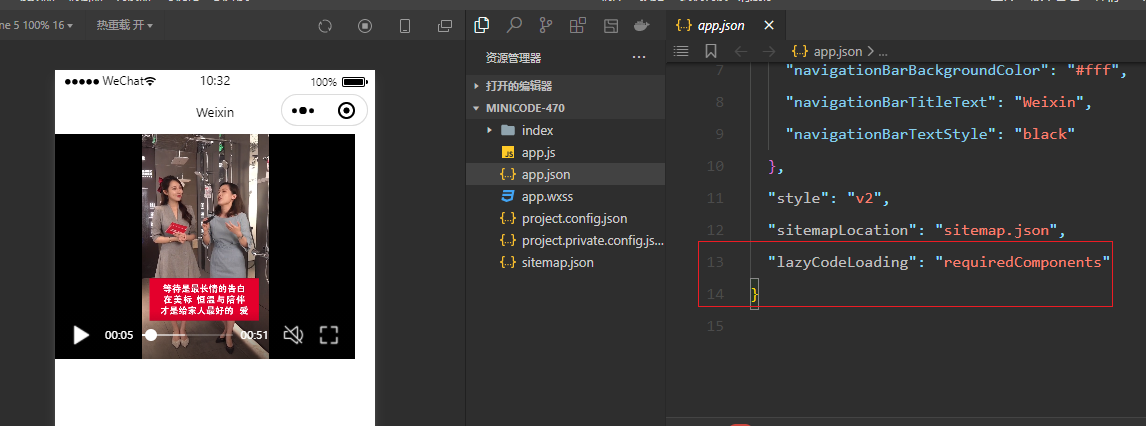This screenshot has height=426, width=1146.
Task: Click the "sitemap.json" value on line 12
Action: [x=997, y=230]
